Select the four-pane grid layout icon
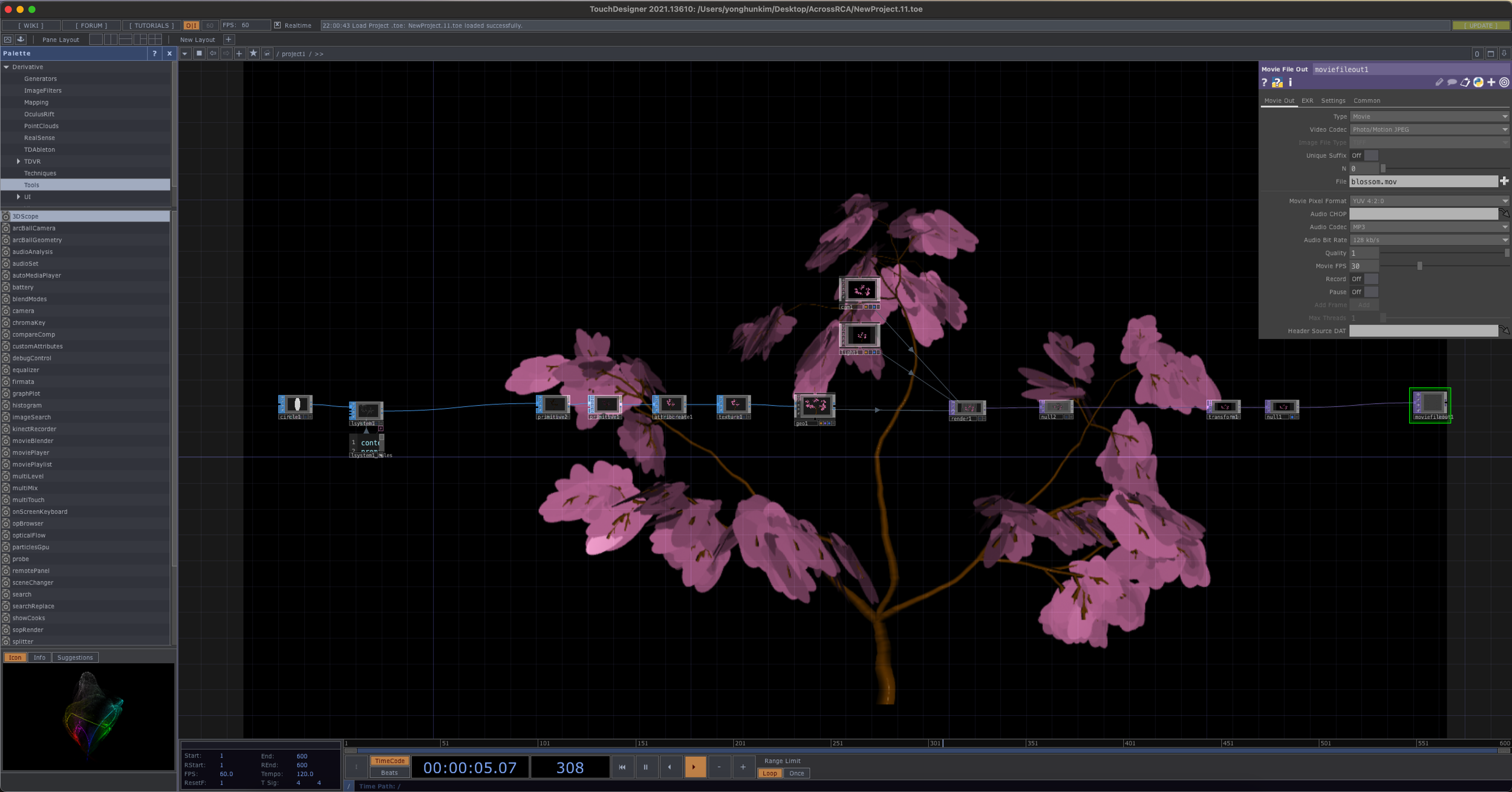 (x=155, y=39)
